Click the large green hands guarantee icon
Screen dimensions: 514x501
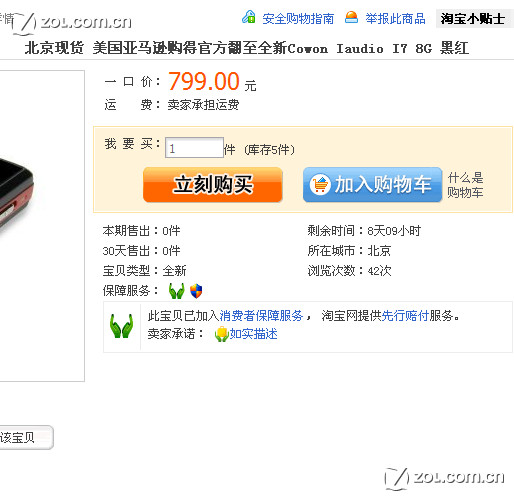point(122,326)
